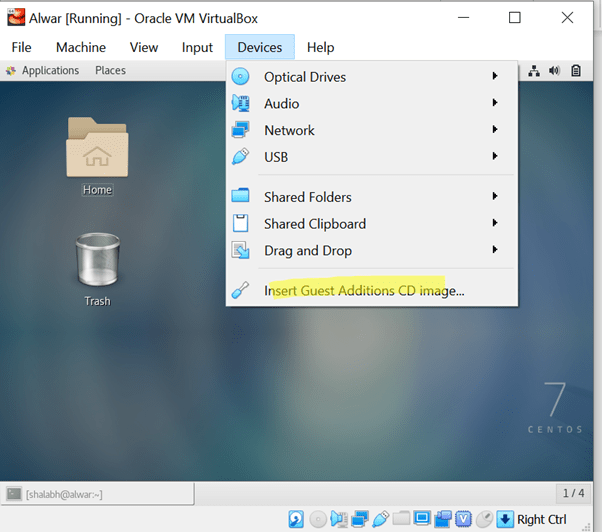Click the USB status icon in status bar

(x=381, y=519)
